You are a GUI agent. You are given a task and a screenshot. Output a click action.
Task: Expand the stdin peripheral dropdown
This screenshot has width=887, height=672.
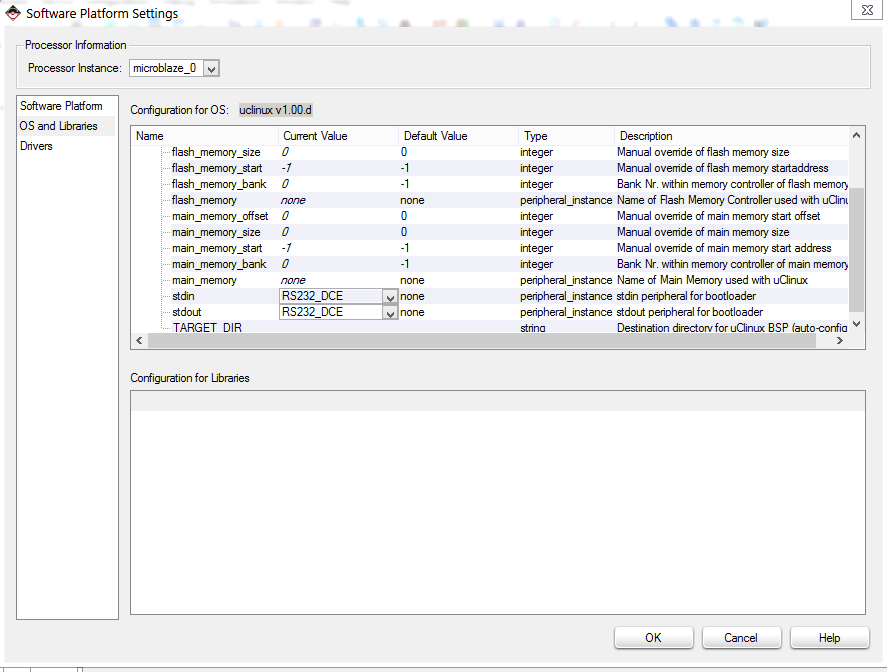click(x=389, y=297)
